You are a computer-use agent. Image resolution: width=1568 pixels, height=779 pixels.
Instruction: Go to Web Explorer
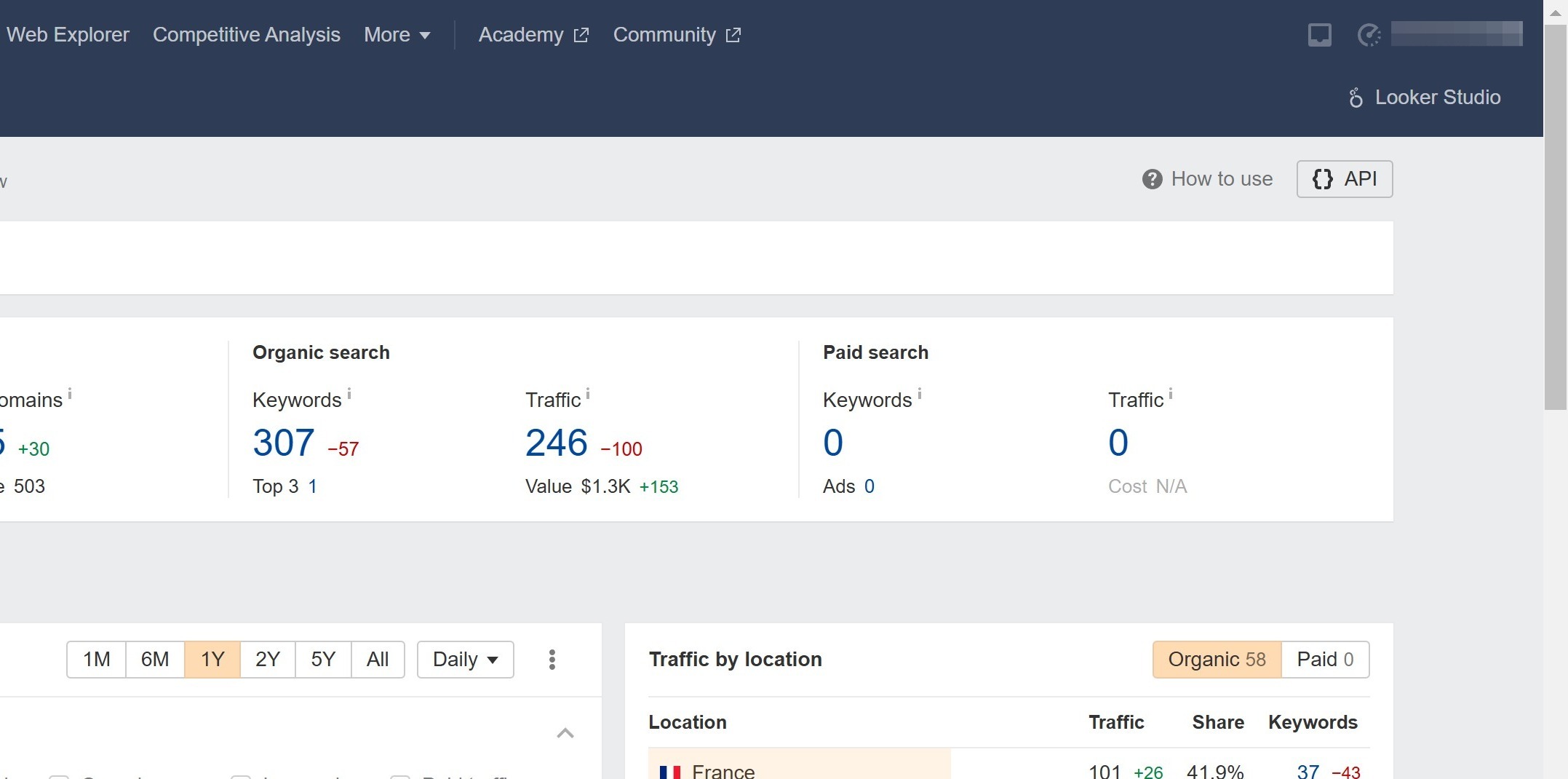click(x=68, y=35)
